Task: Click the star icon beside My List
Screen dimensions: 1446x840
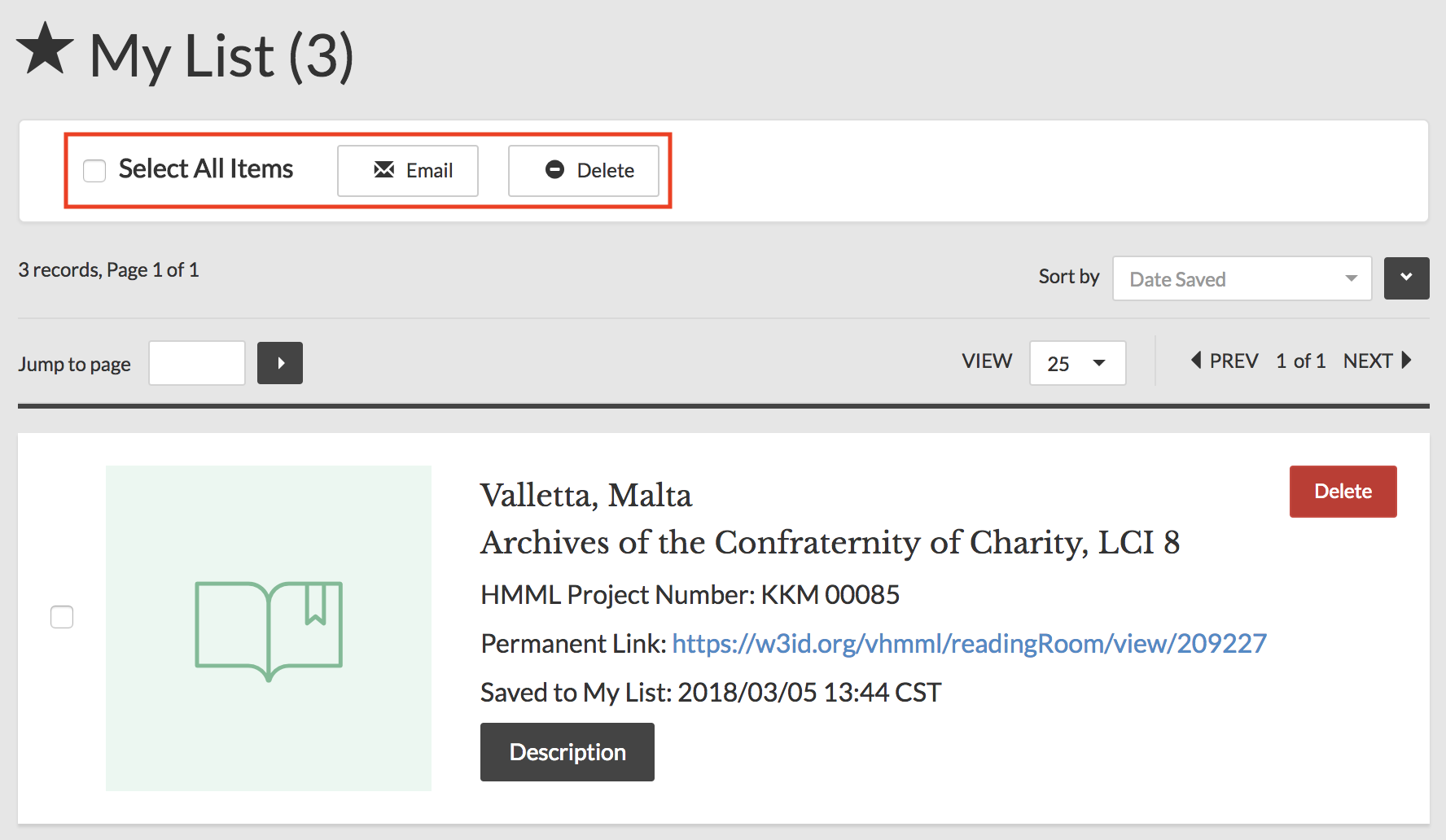Action: pyautogui.click(x=45, y=49)
